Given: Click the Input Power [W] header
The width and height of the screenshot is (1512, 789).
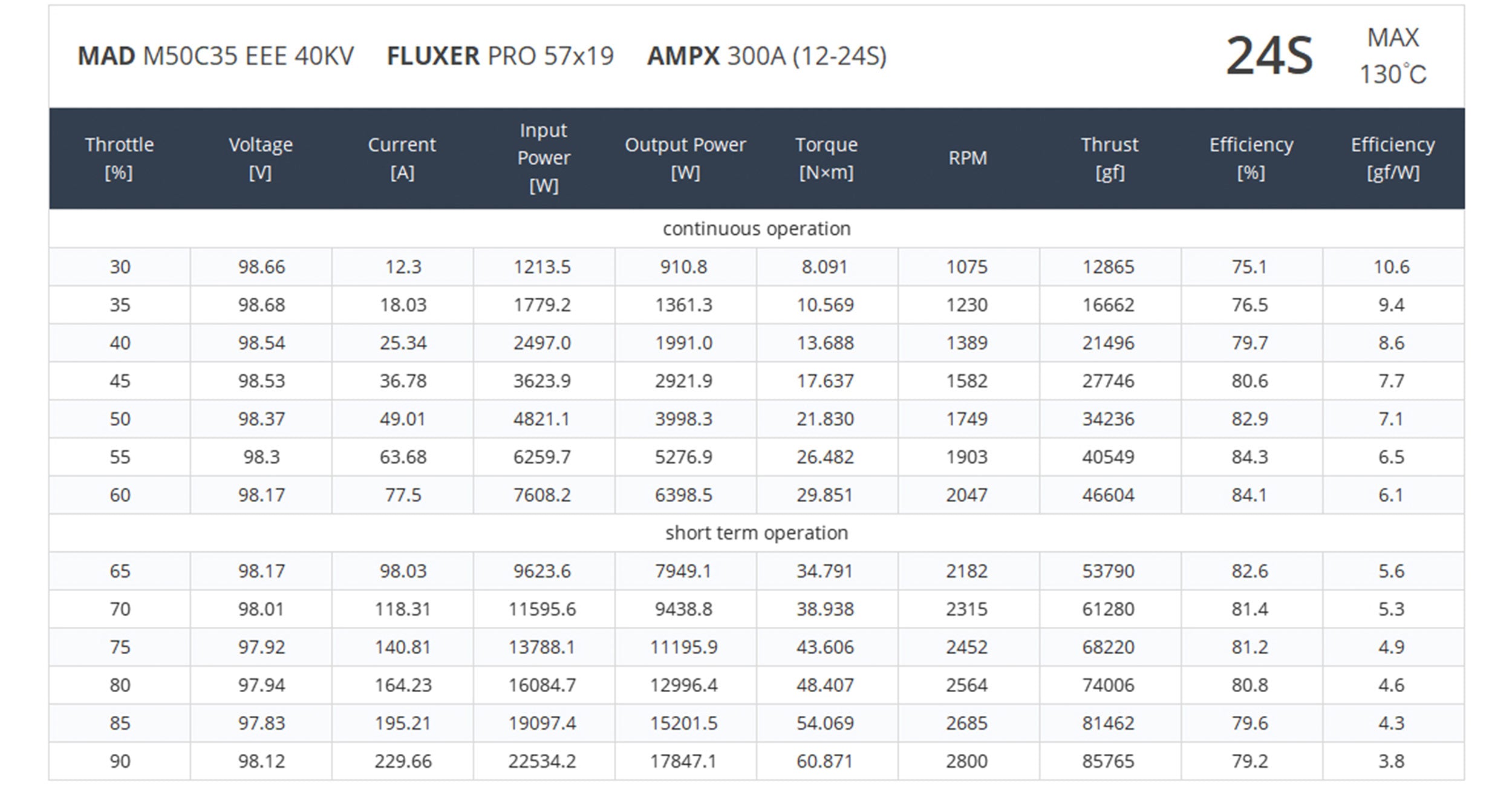Looking at the screenshot, I should tap(543, 158).
